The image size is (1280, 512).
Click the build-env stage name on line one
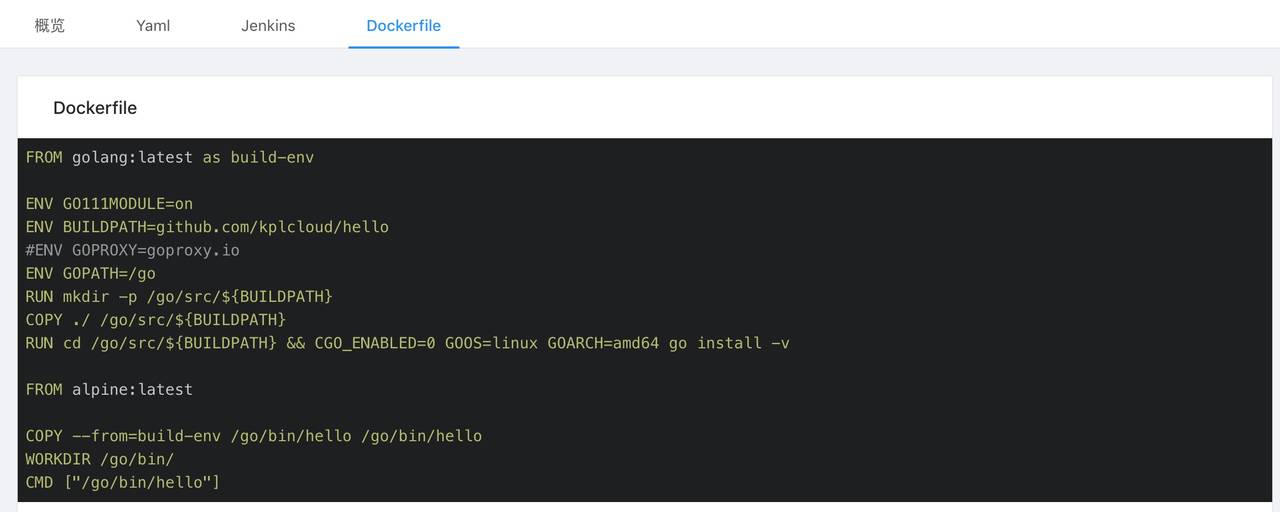(272, 157)
